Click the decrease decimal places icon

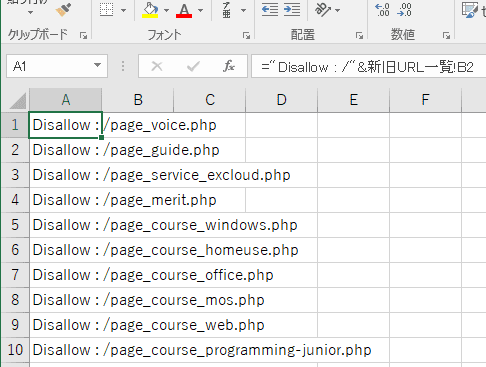[x=404, y=10]
